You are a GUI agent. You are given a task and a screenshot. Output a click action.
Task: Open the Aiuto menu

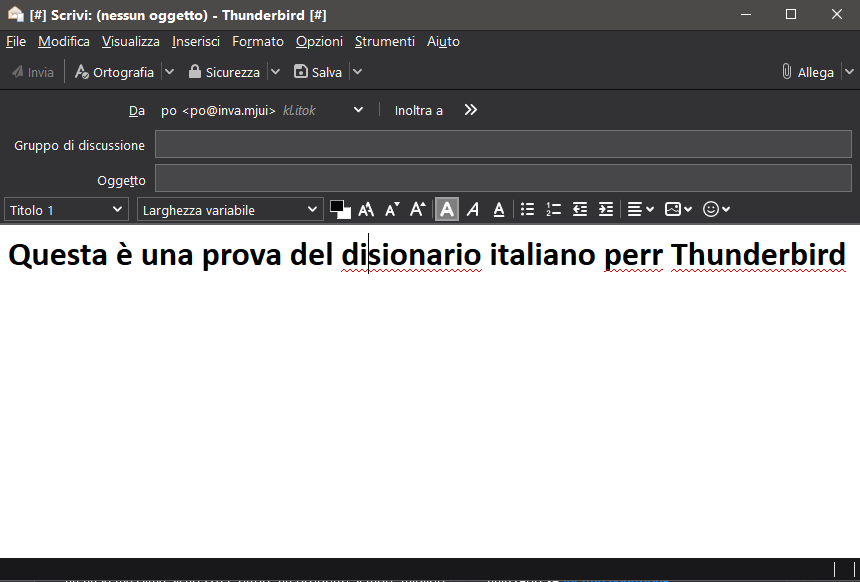coord(443,42)
